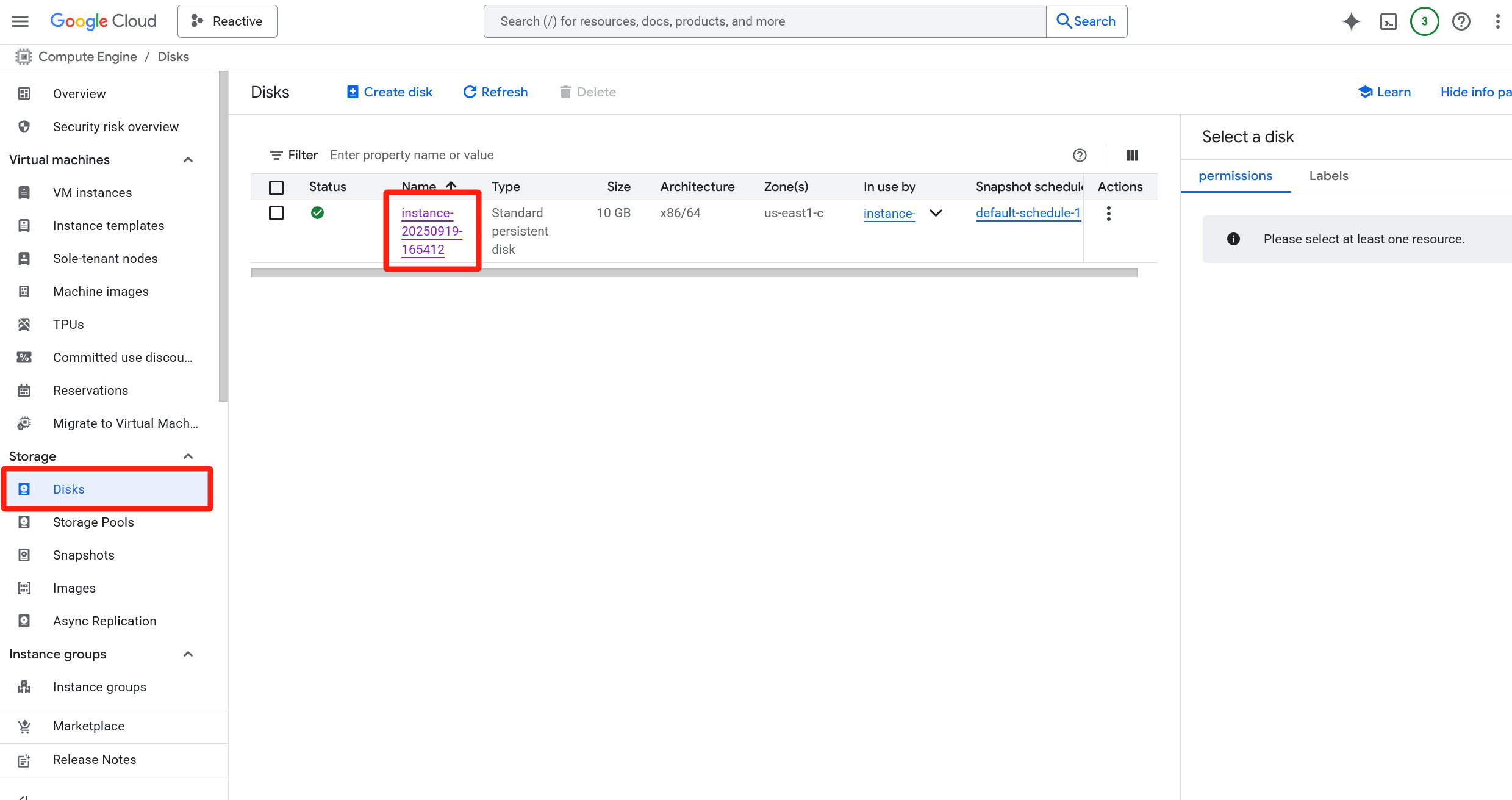Click the help question mark icon in header
This screenshot has height=800, width=1512.
[x=1461, y=21]
